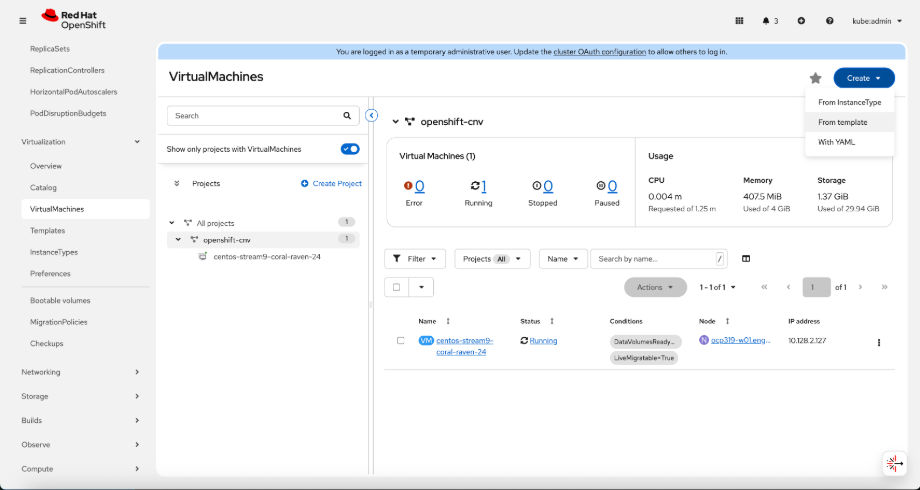Viewport: 920px width, 490px height.
Task: Click the manage columns icon
Action: tap(746, 259)
